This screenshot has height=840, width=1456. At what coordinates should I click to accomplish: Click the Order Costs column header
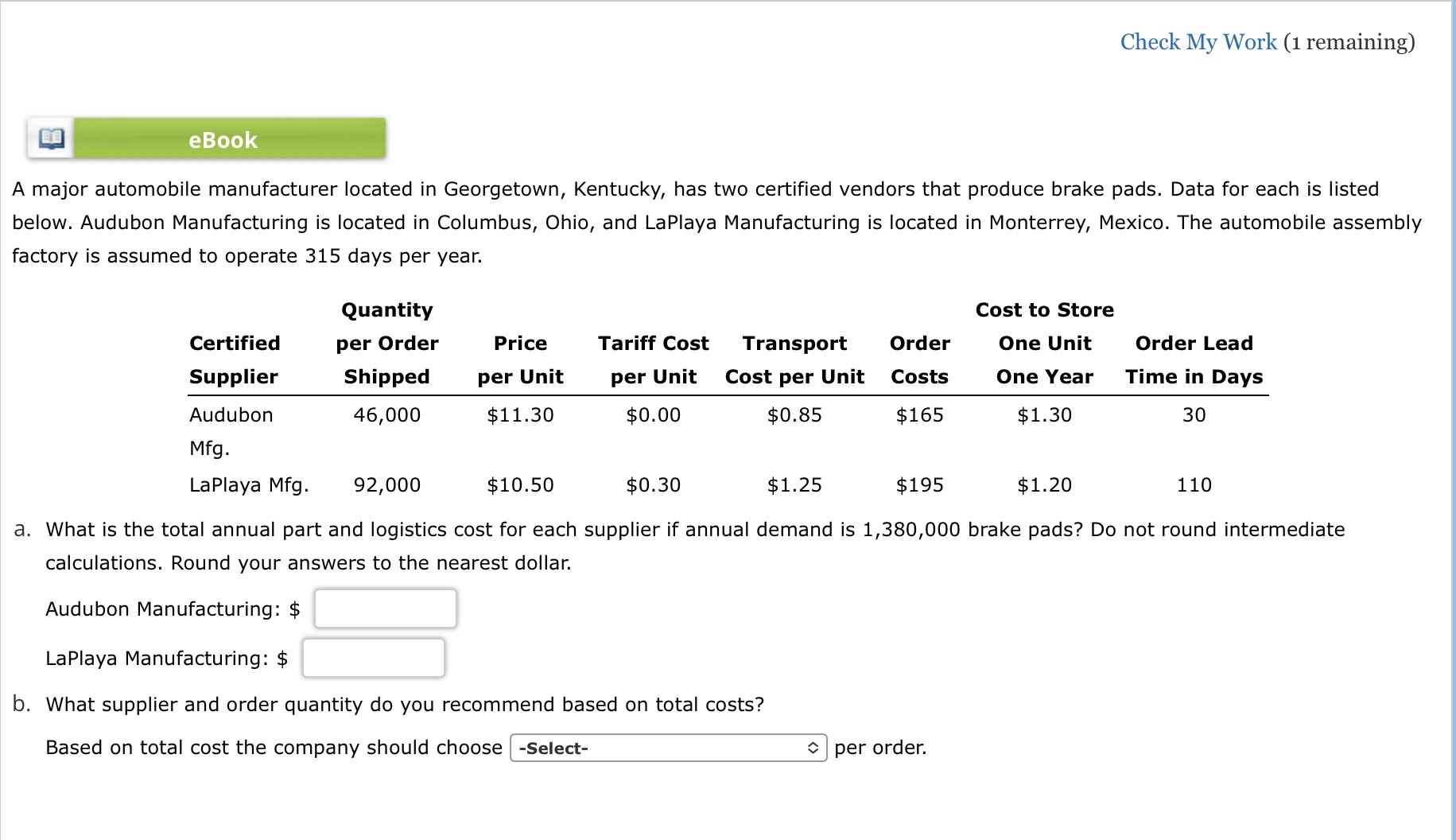click(x=920, y=360)
